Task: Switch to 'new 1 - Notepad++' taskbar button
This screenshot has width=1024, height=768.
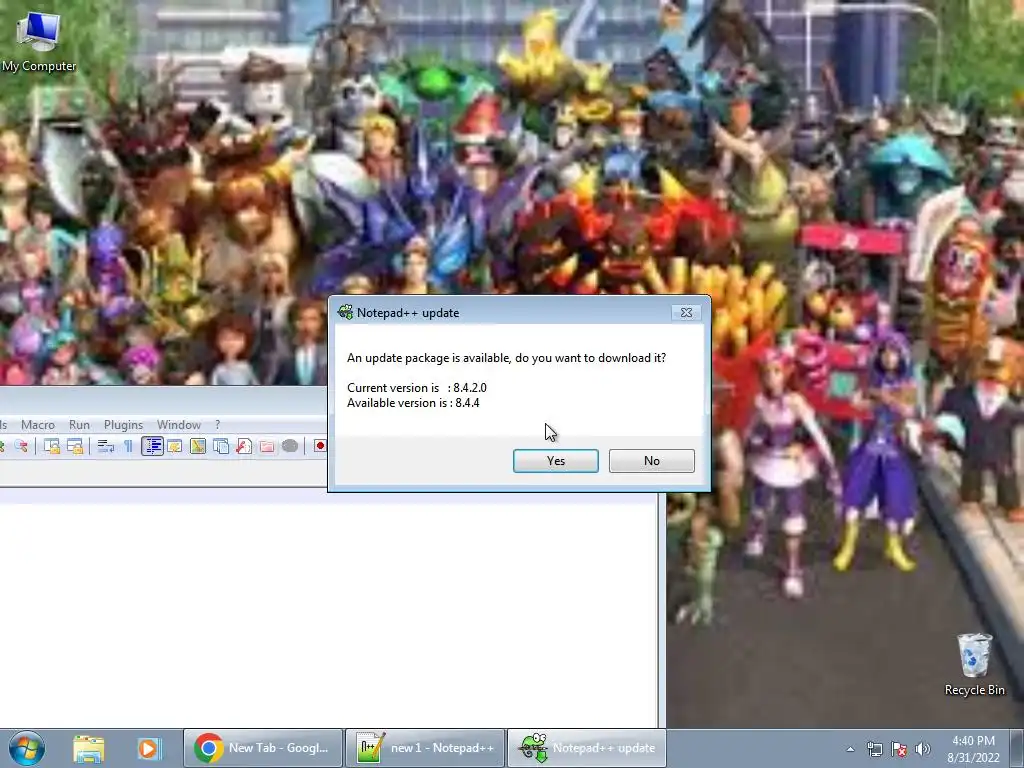Action: [x=424, y=748]
